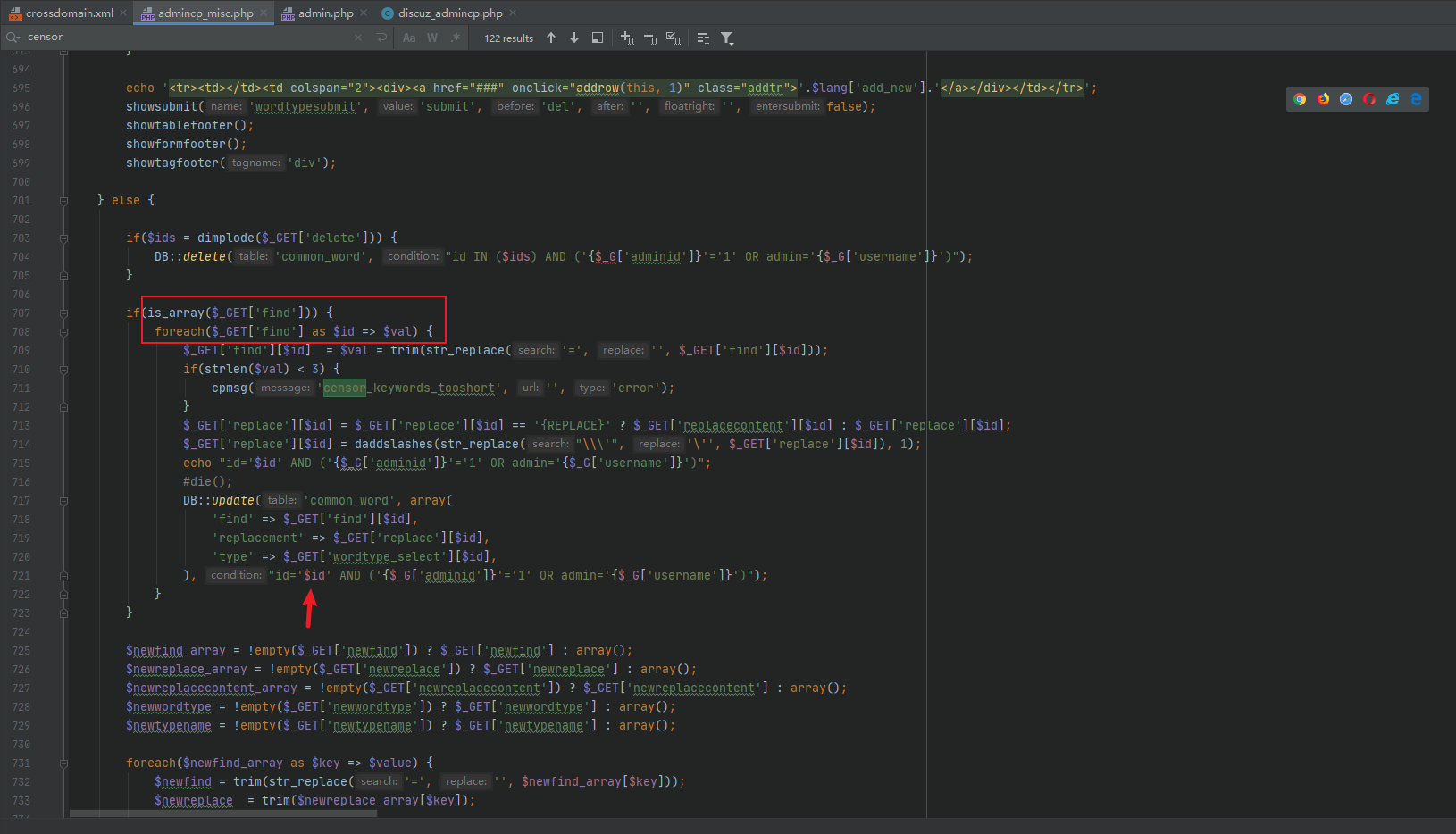Open the search filter funnel popup

click(x=727, y=38)
